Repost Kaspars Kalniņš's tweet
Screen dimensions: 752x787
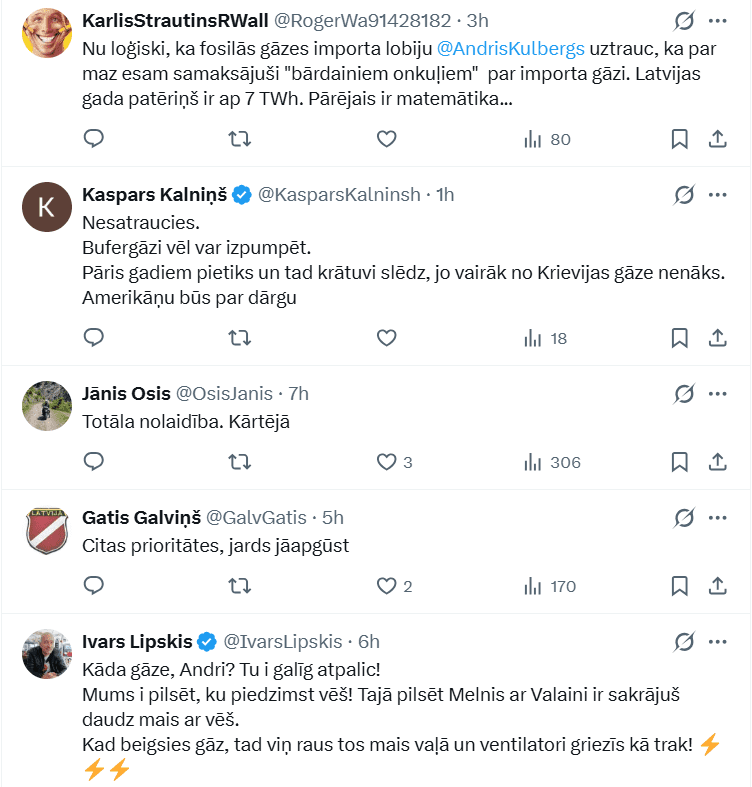click(240, 338)
